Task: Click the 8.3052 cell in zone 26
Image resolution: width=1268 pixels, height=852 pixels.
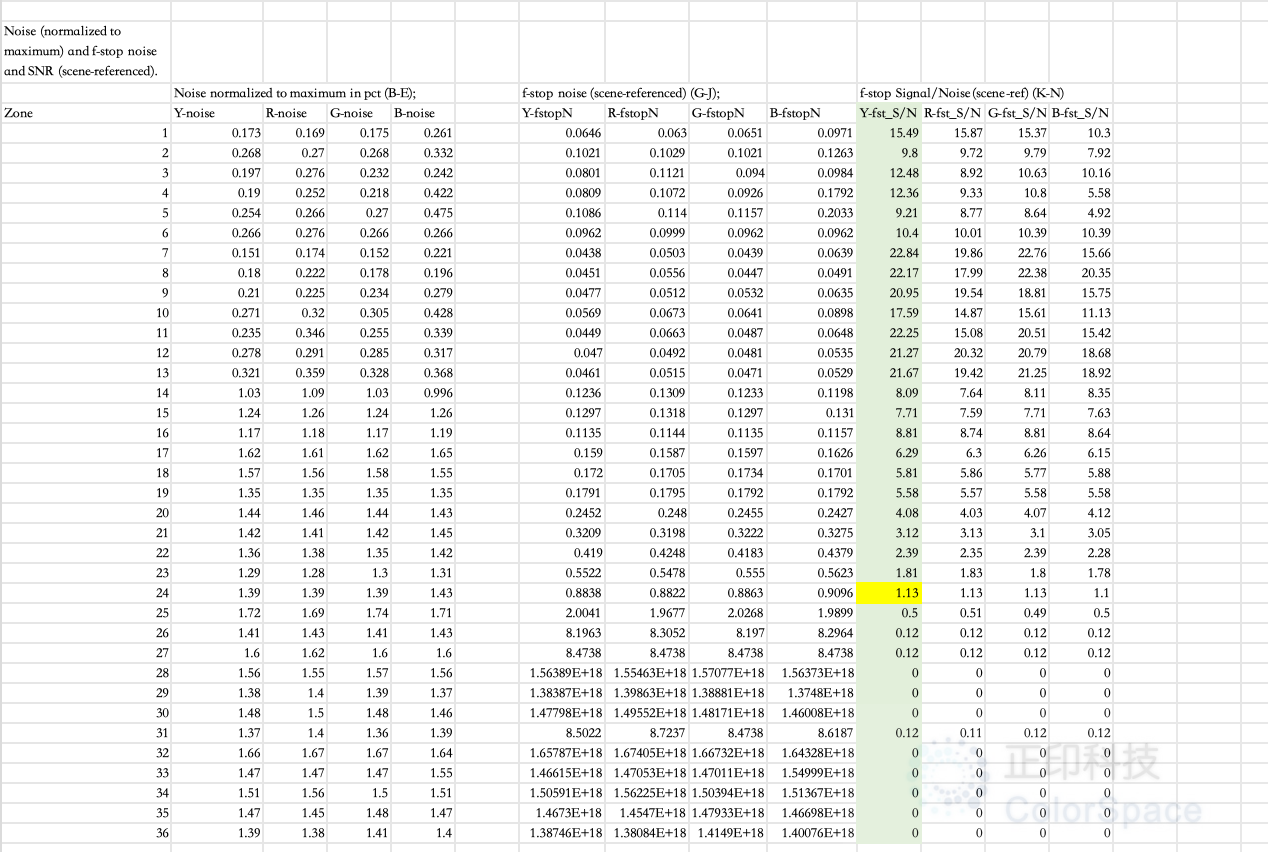Action: pyautogui.click(x=647, y=633)
